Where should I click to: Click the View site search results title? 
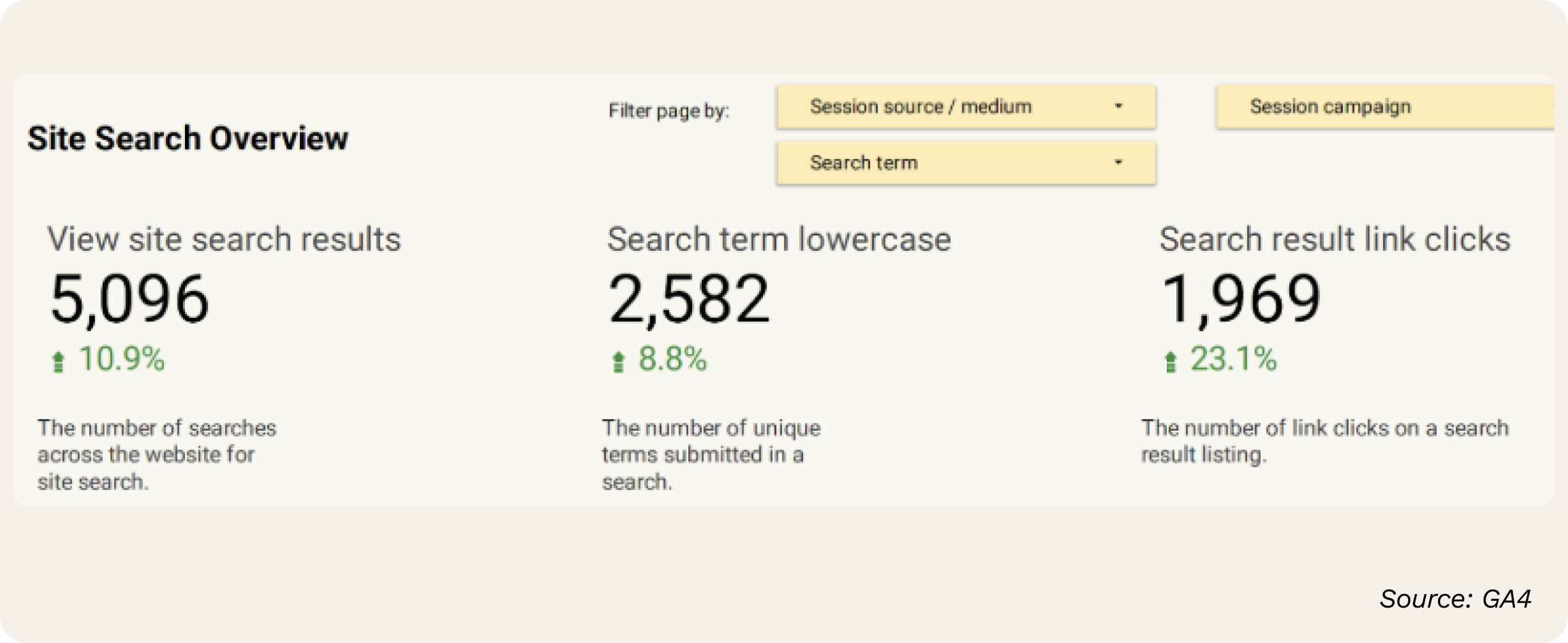click(224, 239)
